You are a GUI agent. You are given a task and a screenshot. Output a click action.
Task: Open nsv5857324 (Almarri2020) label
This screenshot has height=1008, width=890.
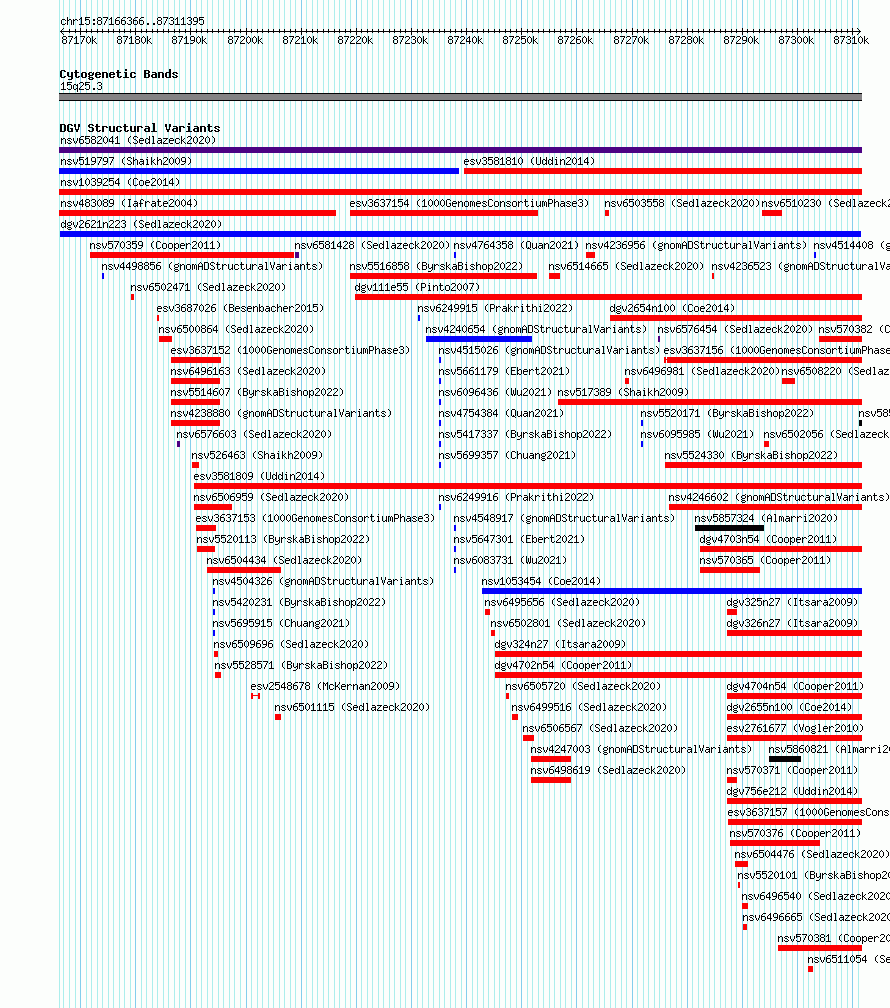click(x=766, y=518)
